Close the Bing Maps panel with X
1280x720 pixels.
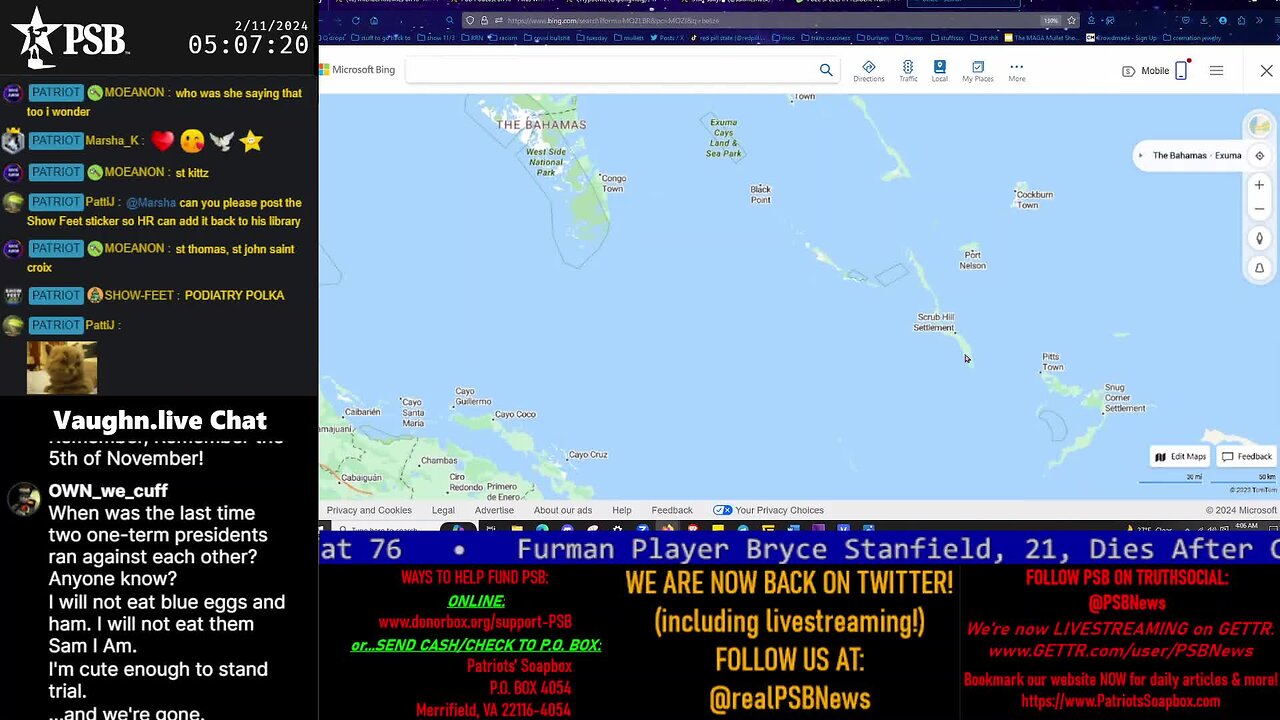tap(1266, 71)
